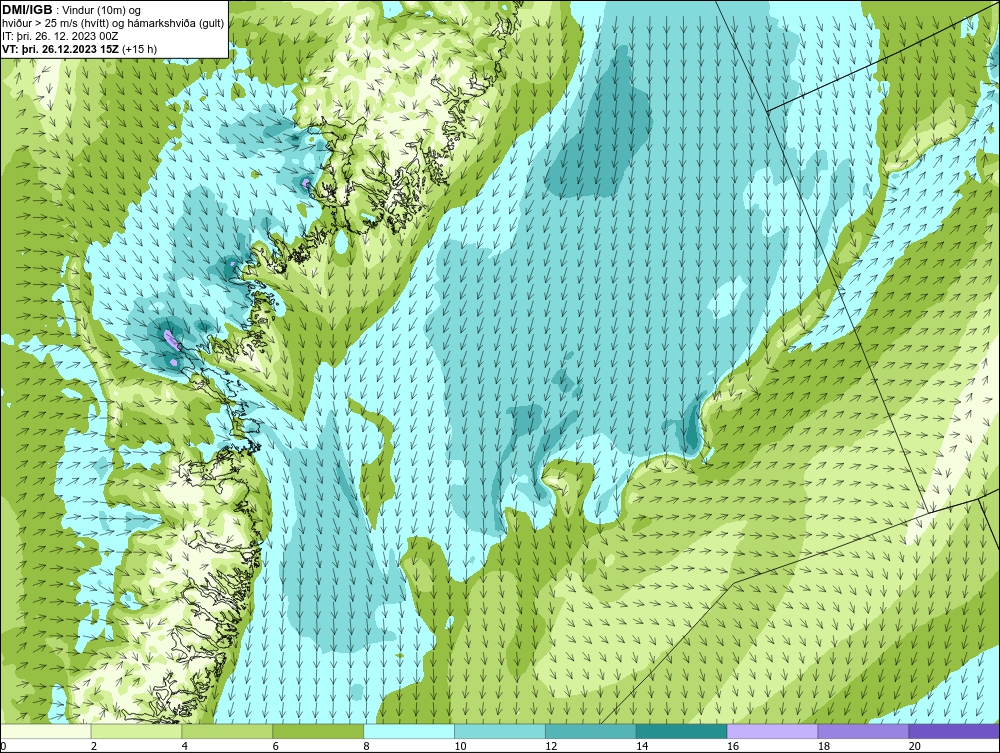Image resolution: width=1000 pixels, height=753 pixels.
Task: Click the 'IT: þri. 26. 12. 2023 00Z' line
Action: (61, 36)
